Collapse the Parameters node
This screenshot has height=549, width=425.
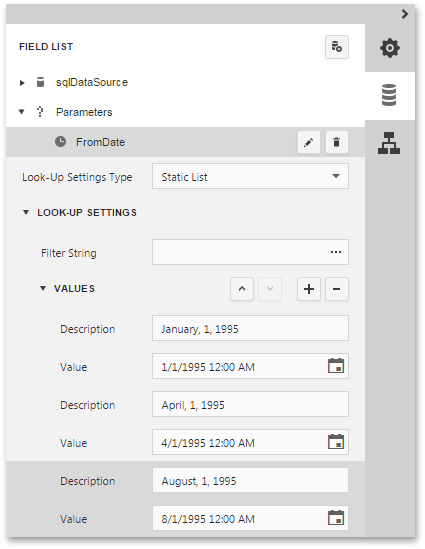click(22, 112)
